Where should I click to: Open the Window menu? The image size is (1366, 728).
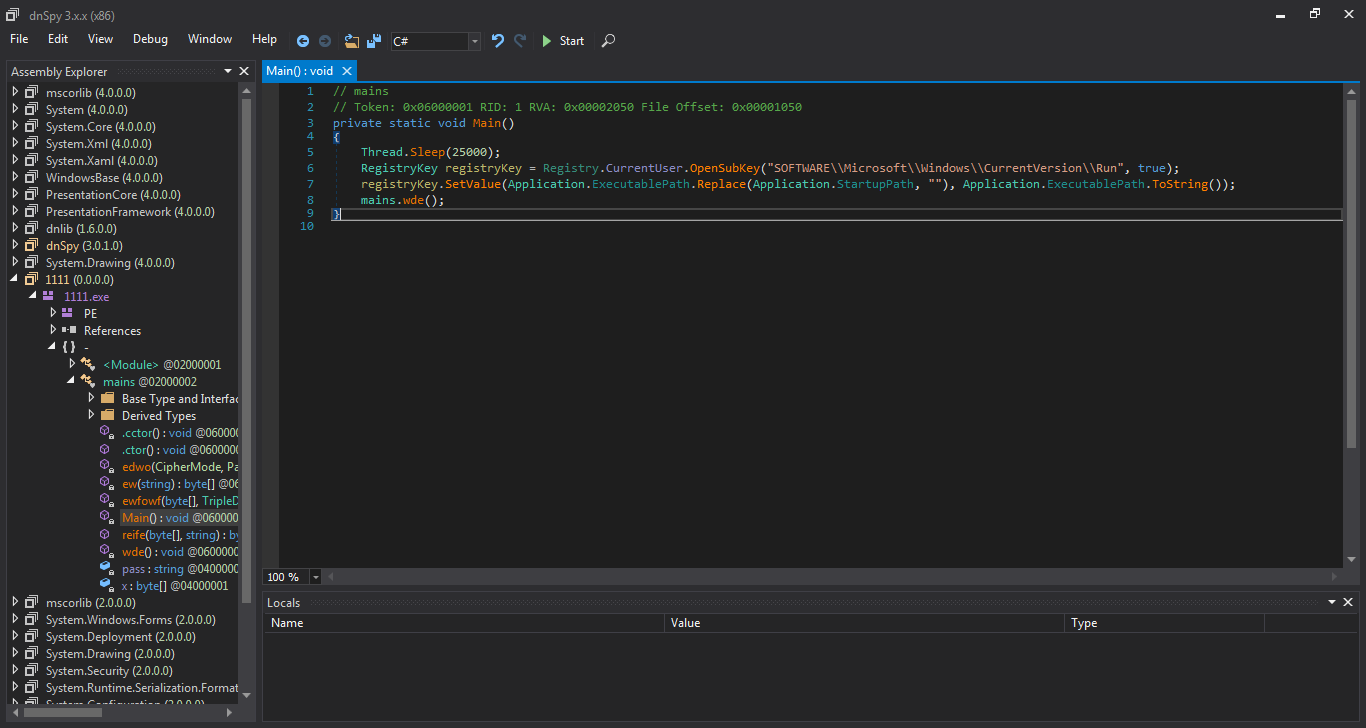(210, 39)
